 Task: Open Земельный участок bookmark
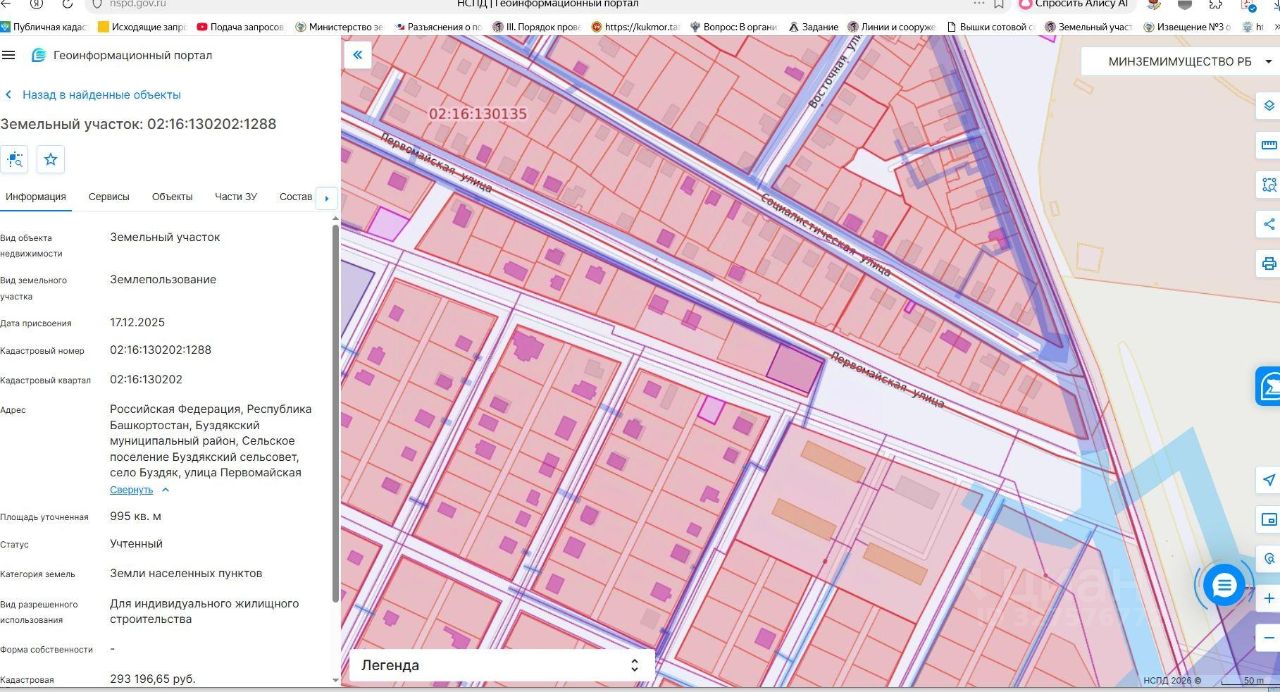point(1089,27)
